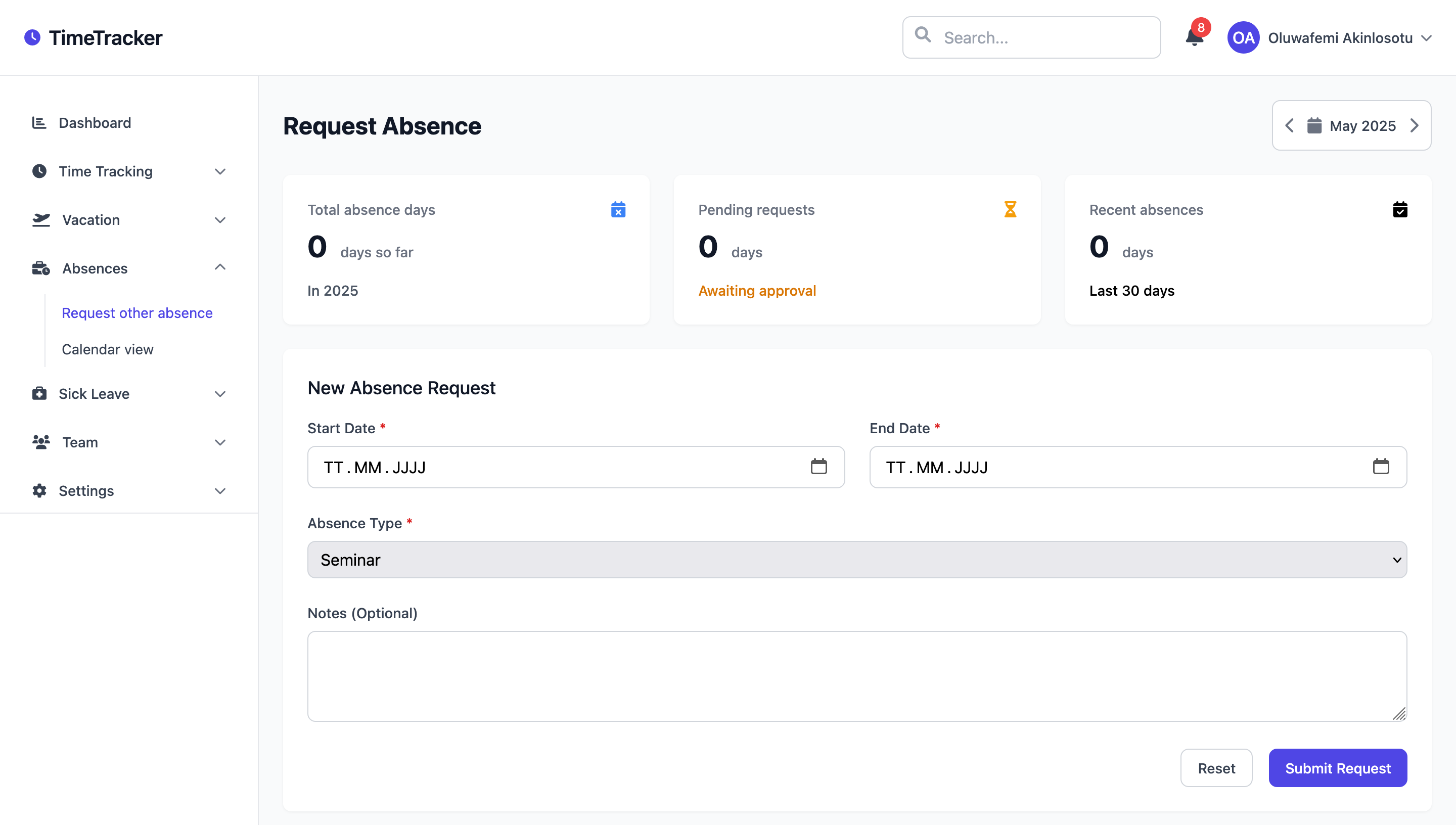The height and width of the screenshot is (825, 1456).
Task: Focus the Search input field
Action: pos(1031,37)
